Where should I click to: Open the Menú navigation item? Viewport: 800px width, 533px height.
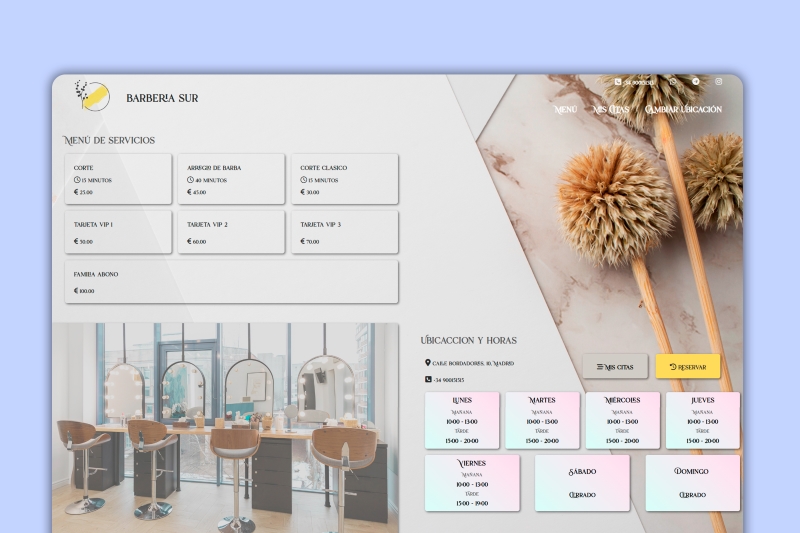[565, 109]
